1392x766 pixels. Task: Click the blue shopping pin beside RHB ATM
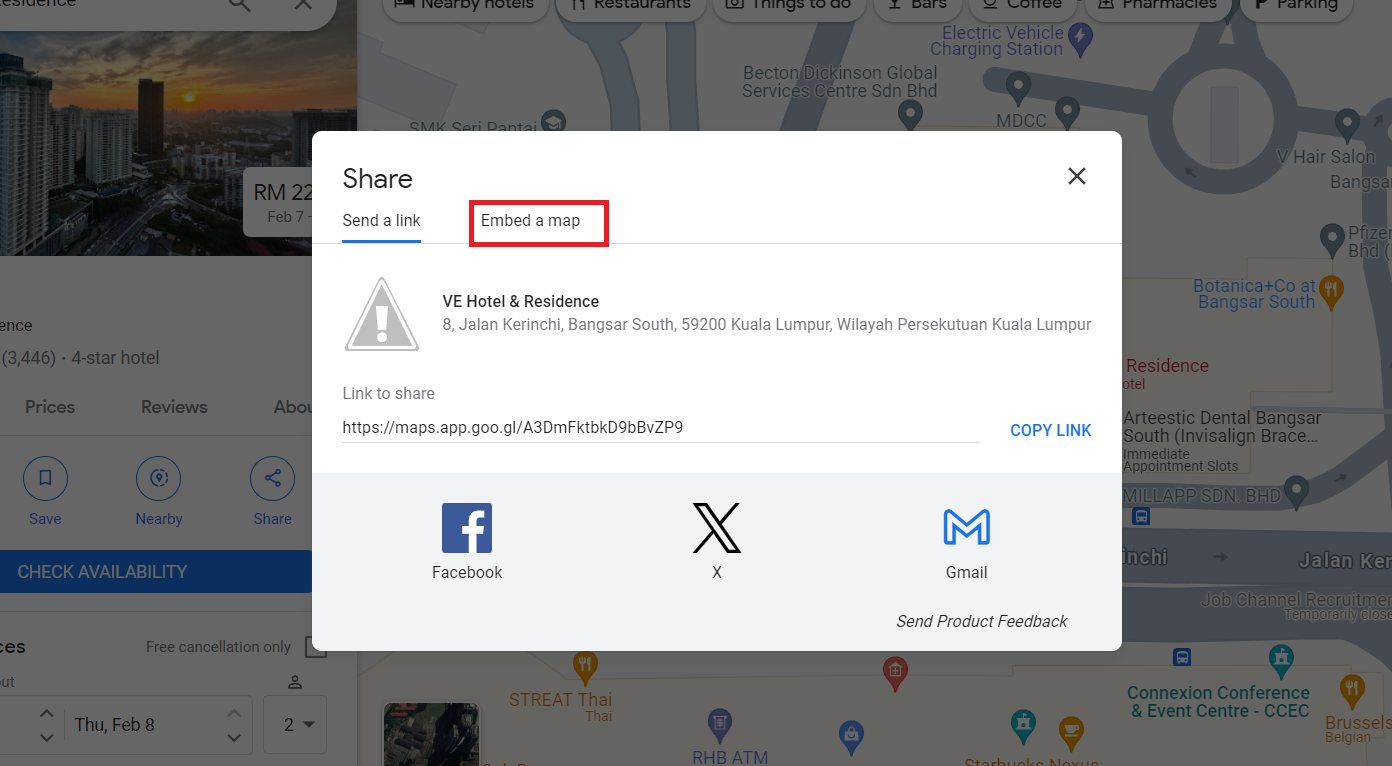coord(851,736)
